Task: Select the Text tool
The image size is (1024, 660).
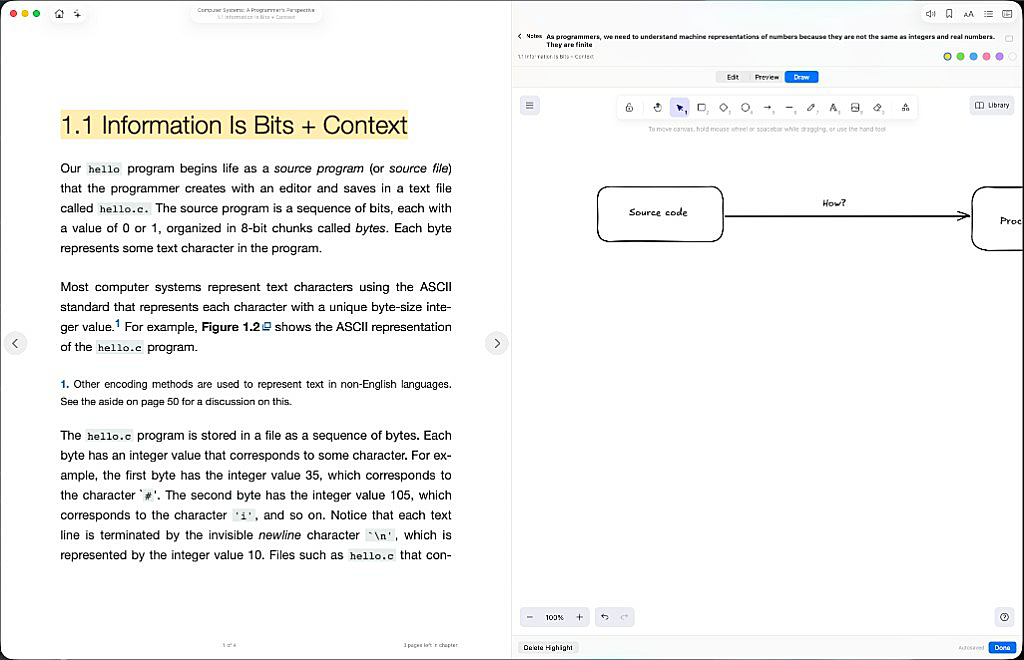Action: tap(833, 108)
